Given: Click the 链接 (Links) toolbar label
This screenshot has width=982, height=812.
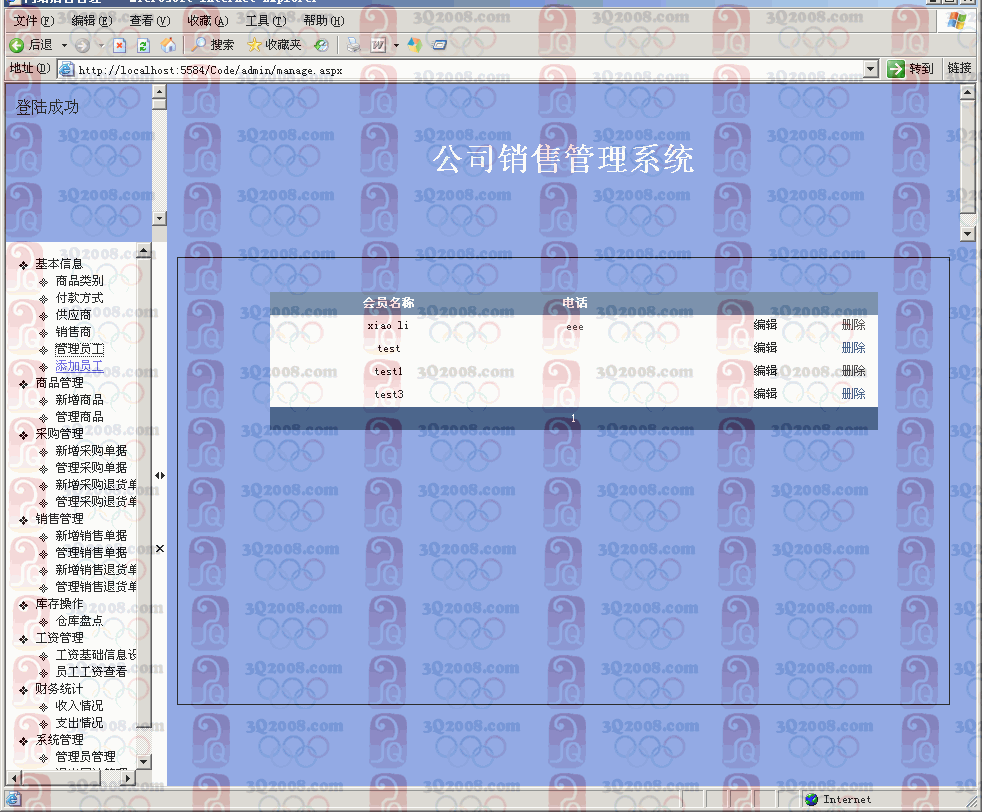Looking at the screenshot, I should 959,68.
